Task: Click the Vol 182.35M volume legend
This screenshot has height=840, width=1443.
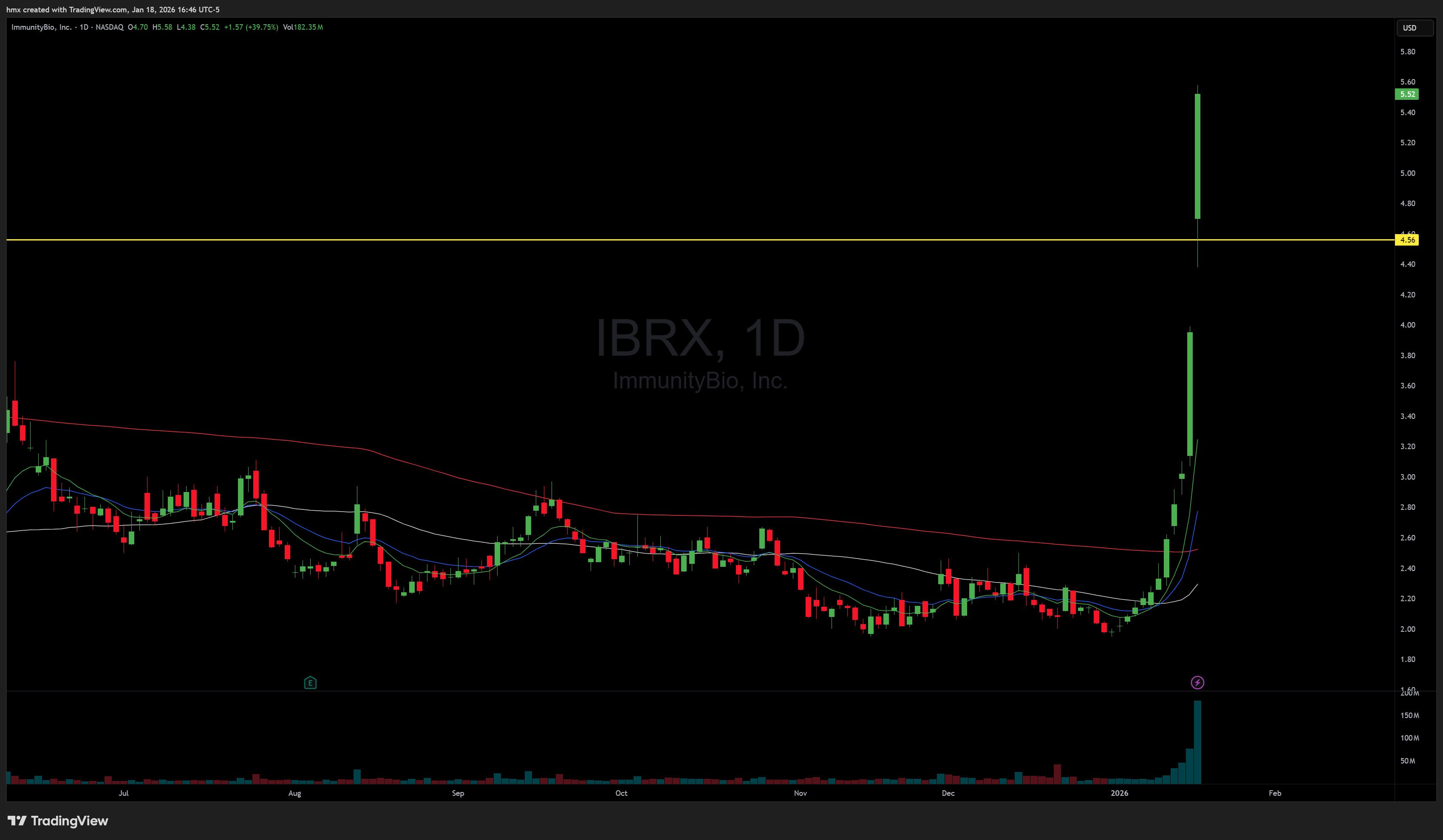Action: [x=303, y=27]
